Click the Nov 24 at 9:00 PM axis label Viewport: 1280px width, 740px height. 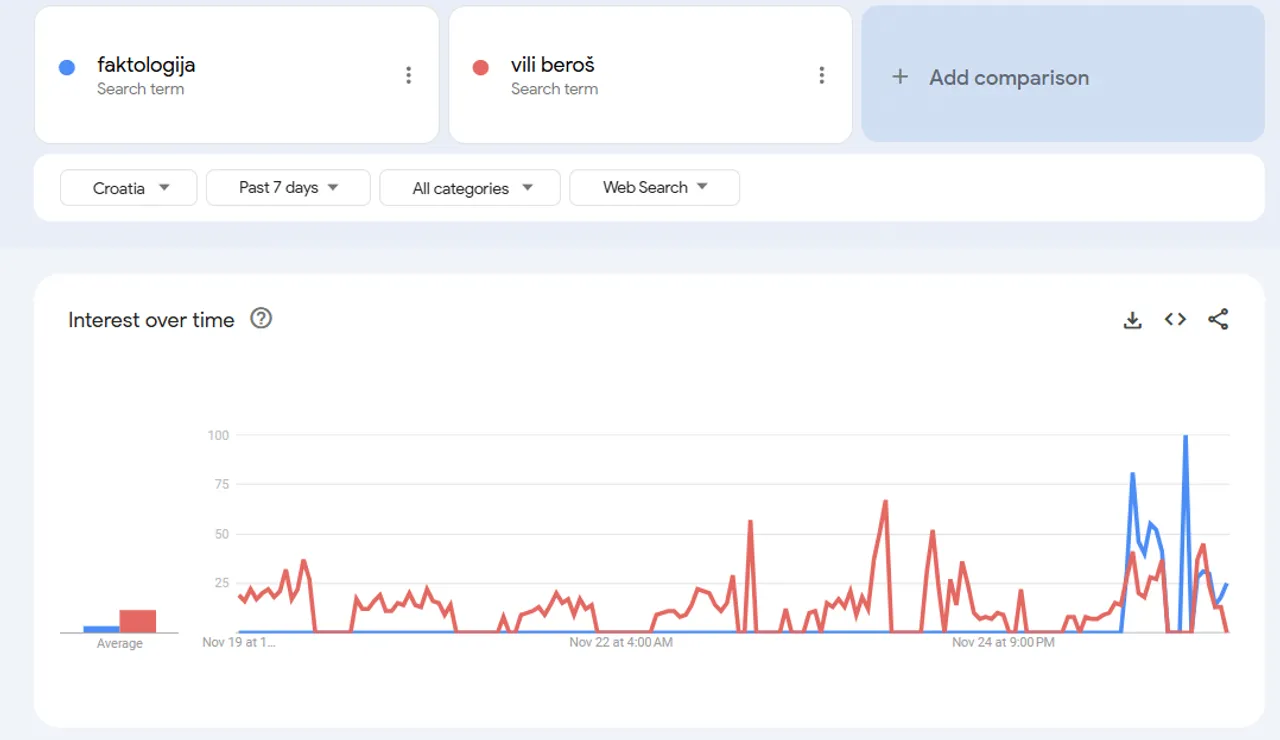point(1003,642)
